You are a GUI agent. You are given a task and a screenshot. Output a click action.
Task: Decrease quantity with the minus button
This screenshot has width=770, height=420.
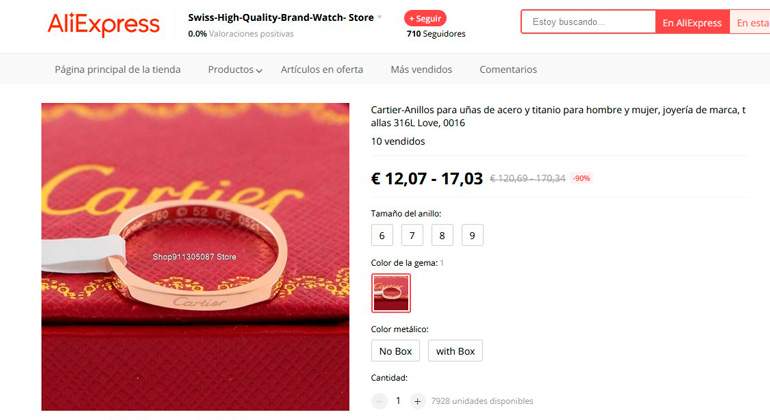tap(379, 401)
